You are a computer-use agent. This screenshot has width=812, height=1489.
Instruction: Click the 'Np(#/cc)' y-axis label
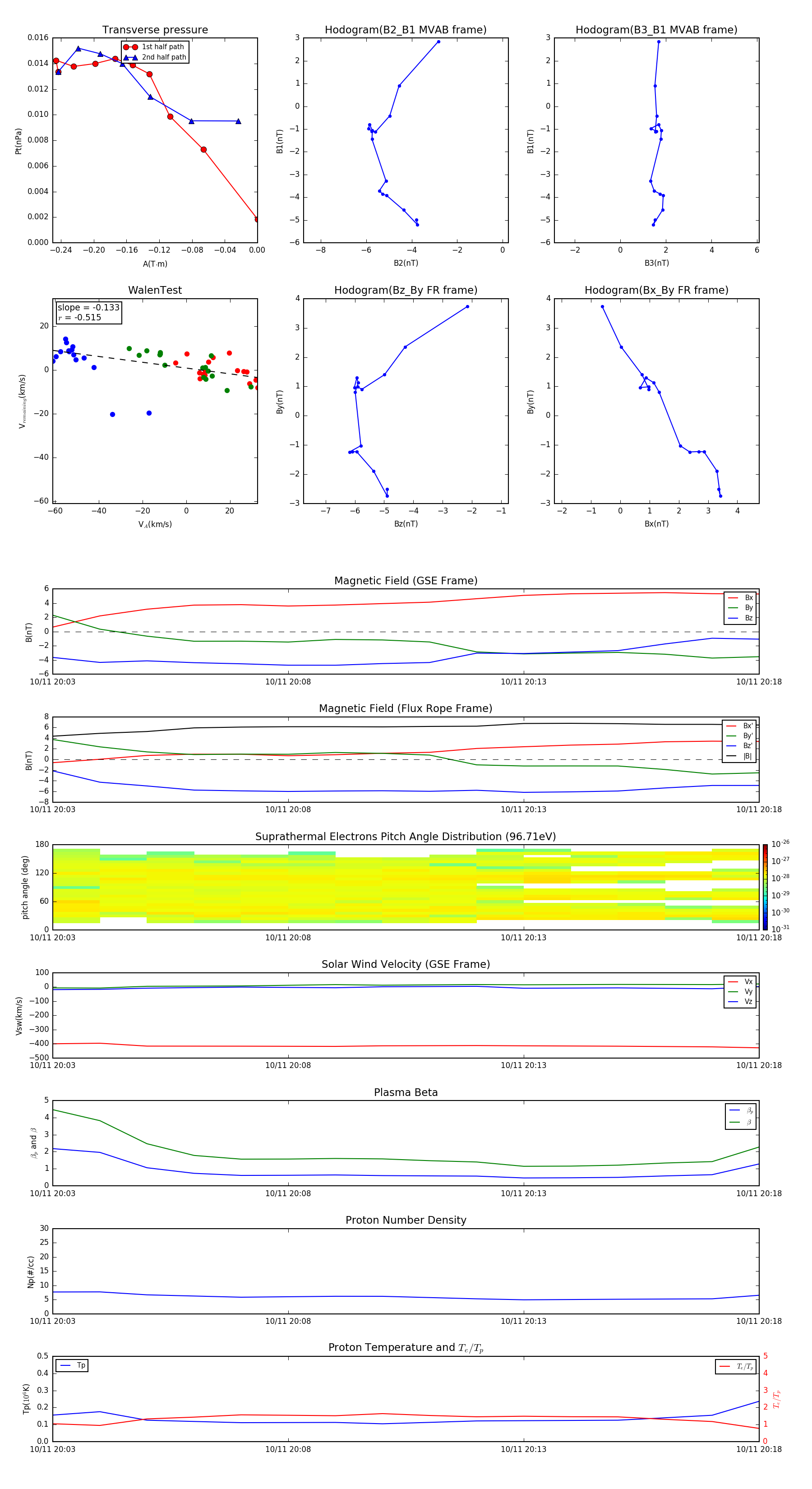(x=31, y=1271)
